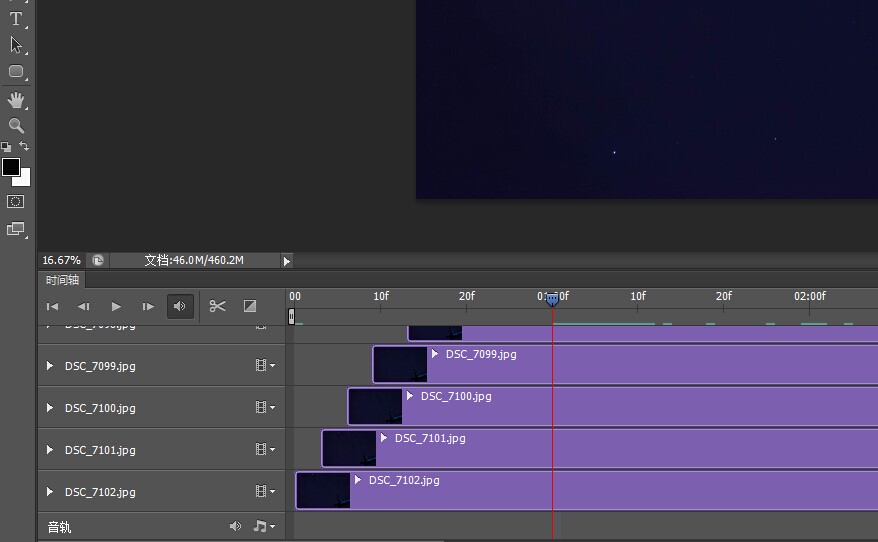Screen dimensions: 878x542
Task: Click the black foreground color swatch
Action: click(x=10, y=167)
